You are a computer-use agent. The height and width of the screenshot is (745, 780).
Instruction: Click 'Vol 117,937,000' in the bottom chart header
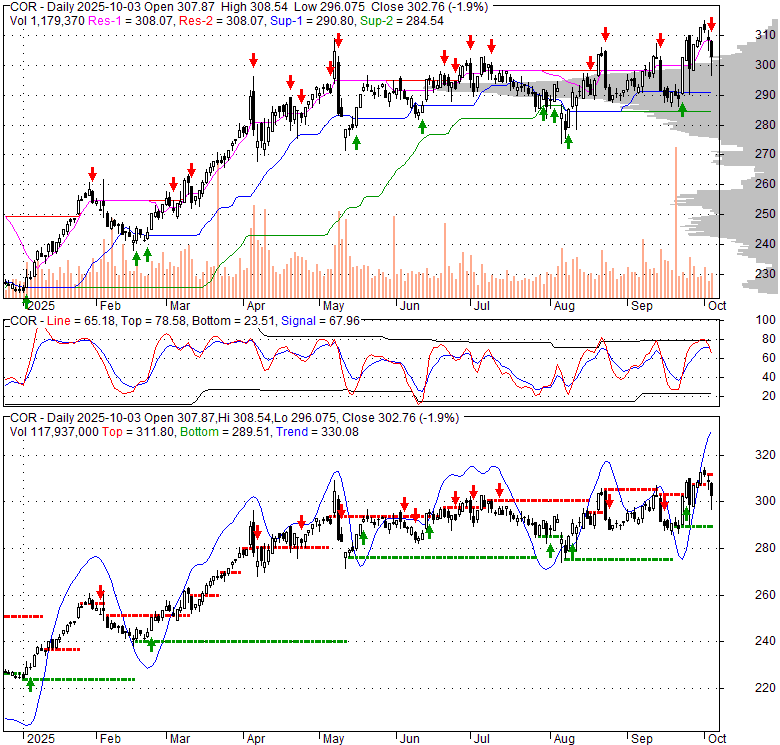click(x=54, y=432)
